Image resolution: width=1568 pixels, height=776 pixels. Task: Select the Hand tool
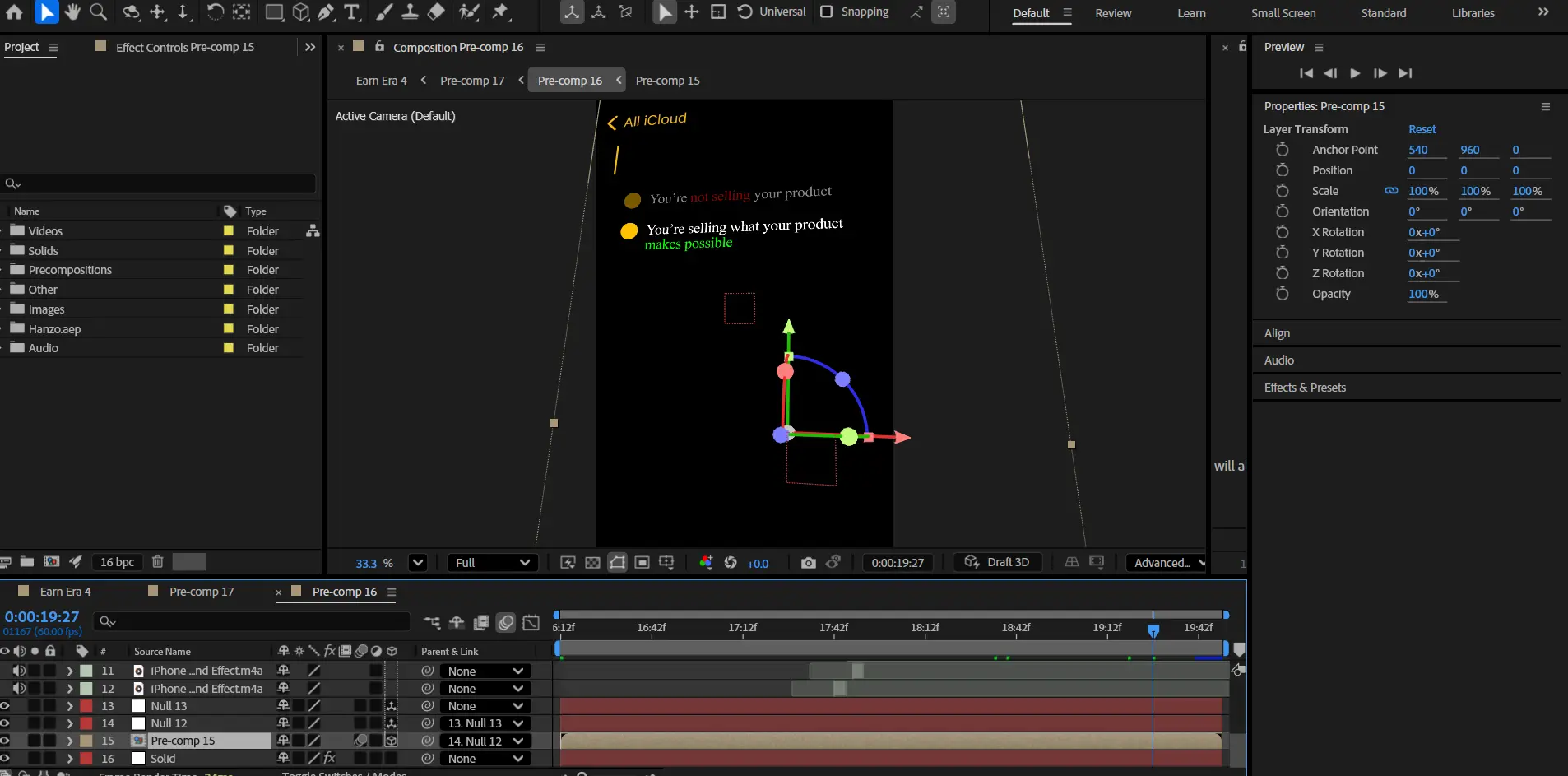tap(72, 12)
